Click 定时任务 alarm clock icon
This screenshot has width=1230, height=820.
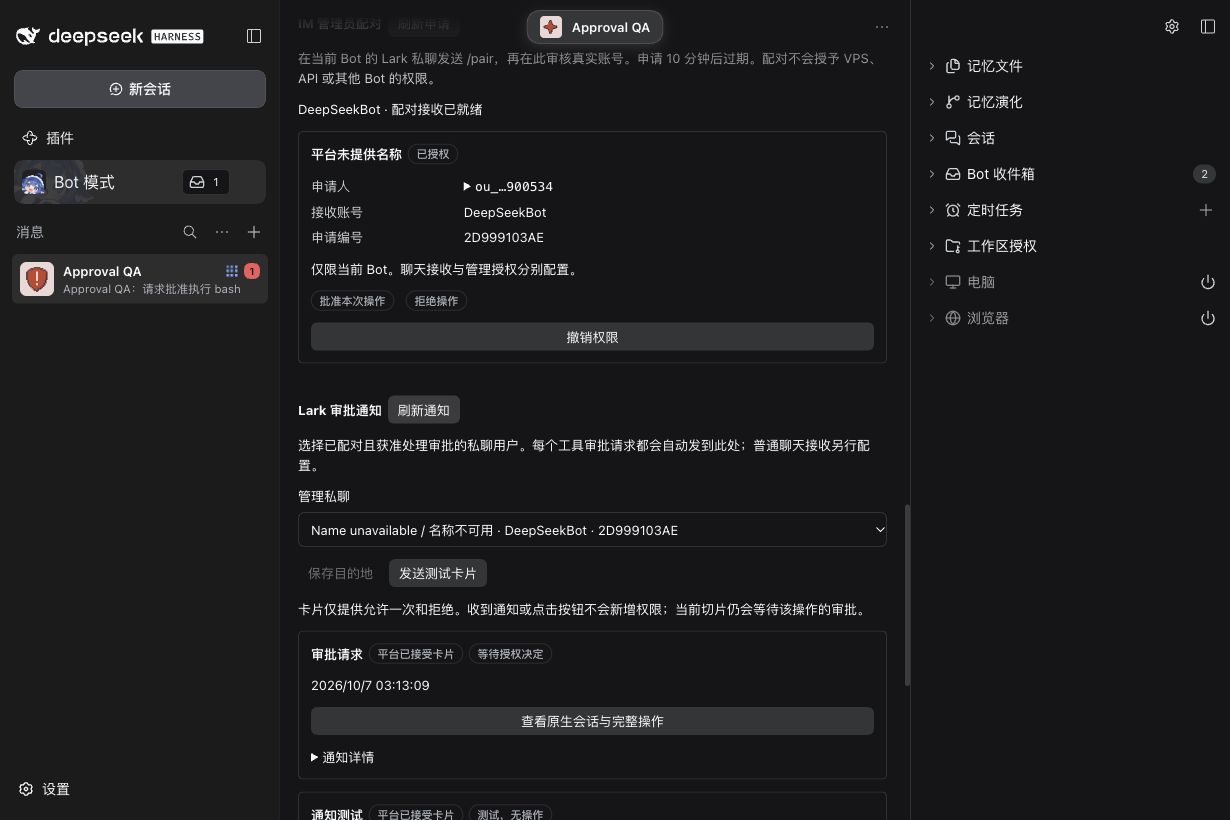click(x=953, y=210)
